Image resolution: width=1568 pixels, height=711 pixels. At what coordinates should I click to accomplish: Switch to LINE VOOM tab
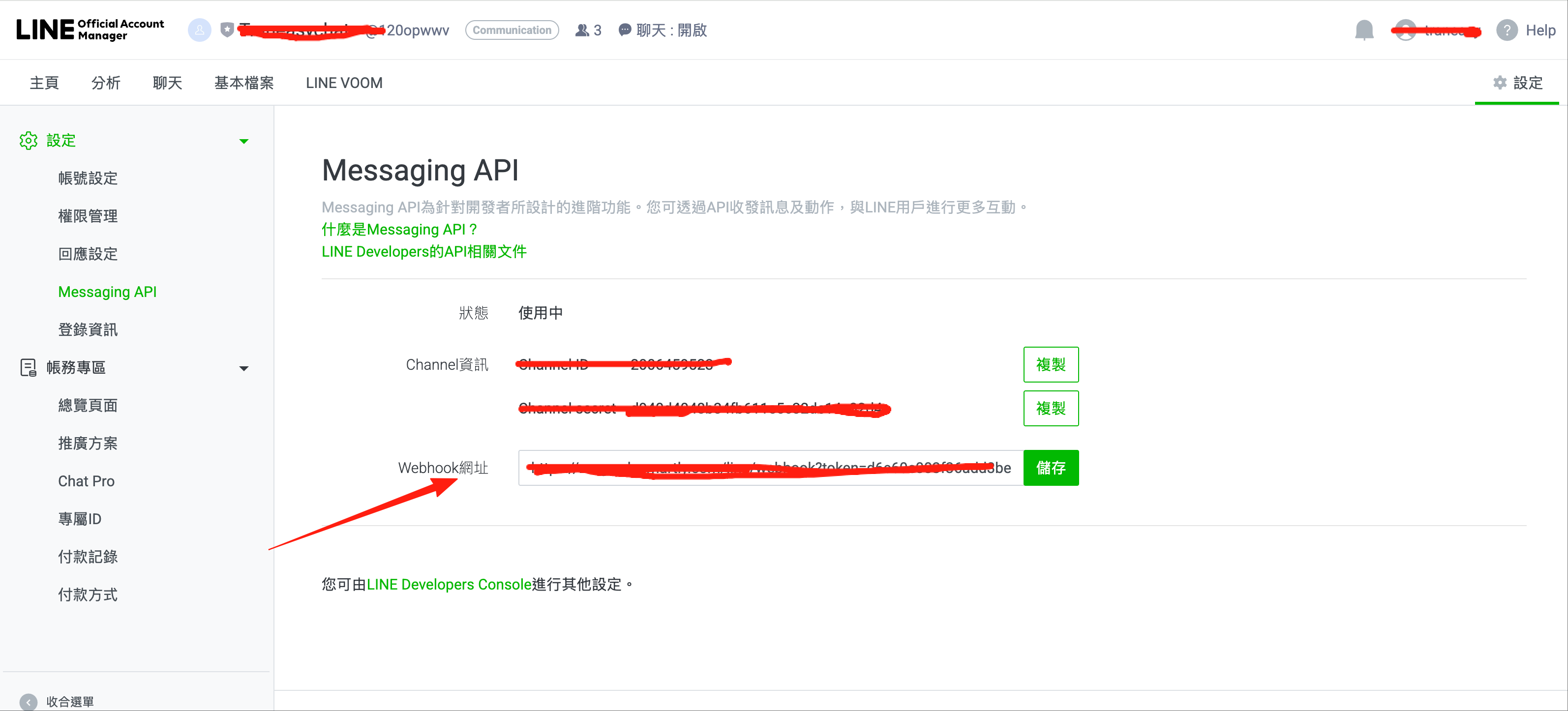click(x=344, y=83)
